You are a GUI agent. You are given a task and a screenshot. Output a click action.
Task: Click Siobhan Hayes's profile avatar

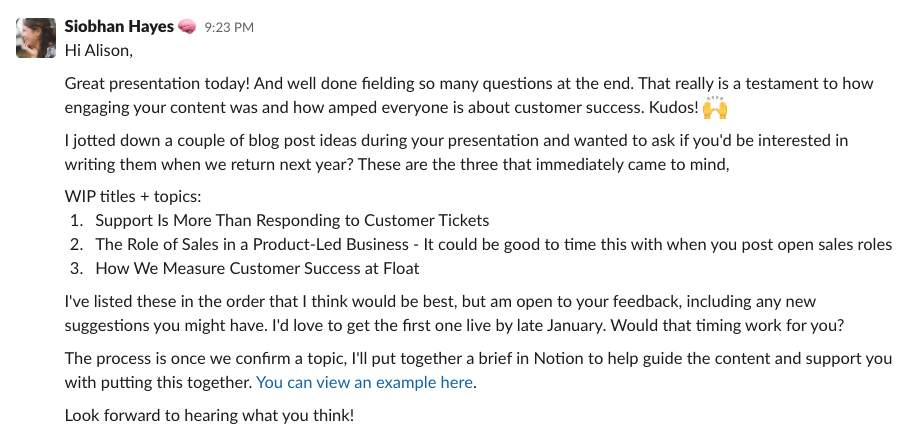pos(35,36)
